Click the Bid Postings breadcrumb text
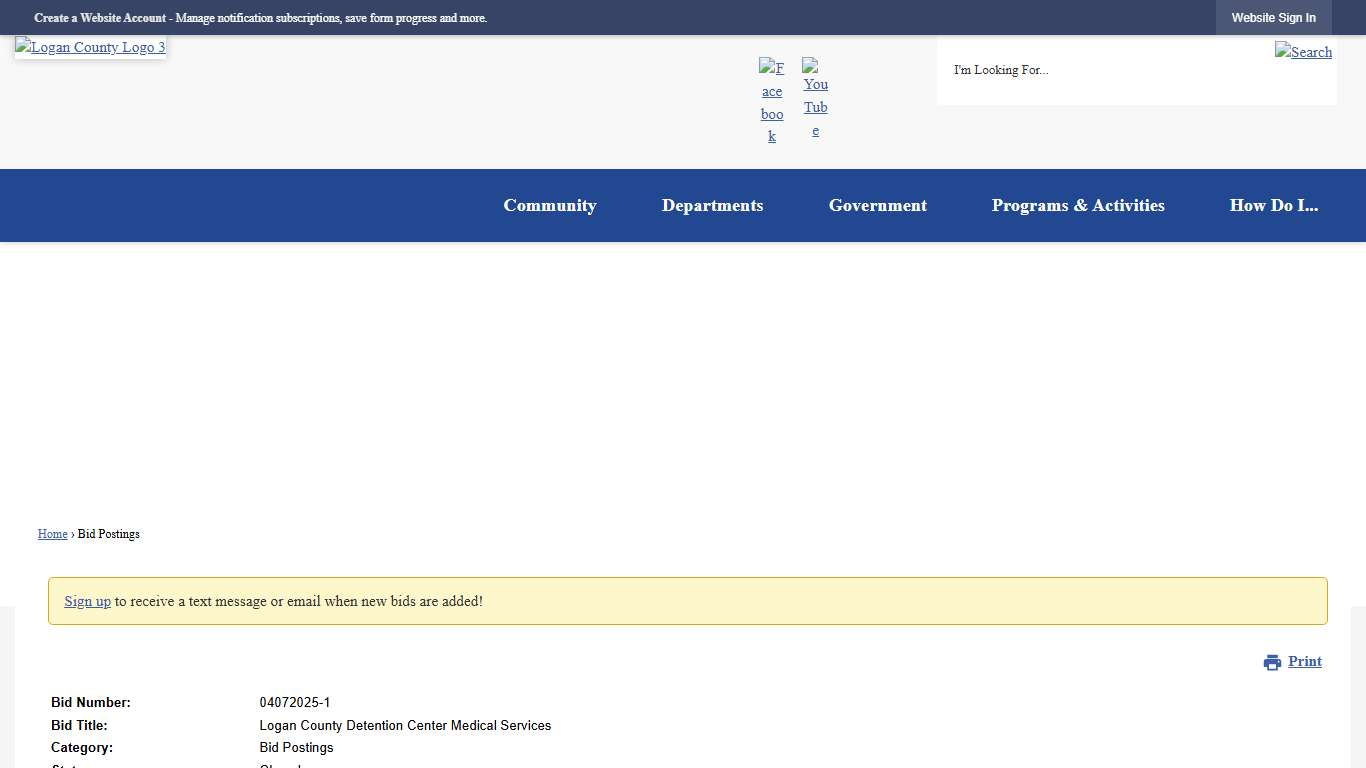Image resolution: width=1366 pixels, height=768 pixels. point(109,534)
